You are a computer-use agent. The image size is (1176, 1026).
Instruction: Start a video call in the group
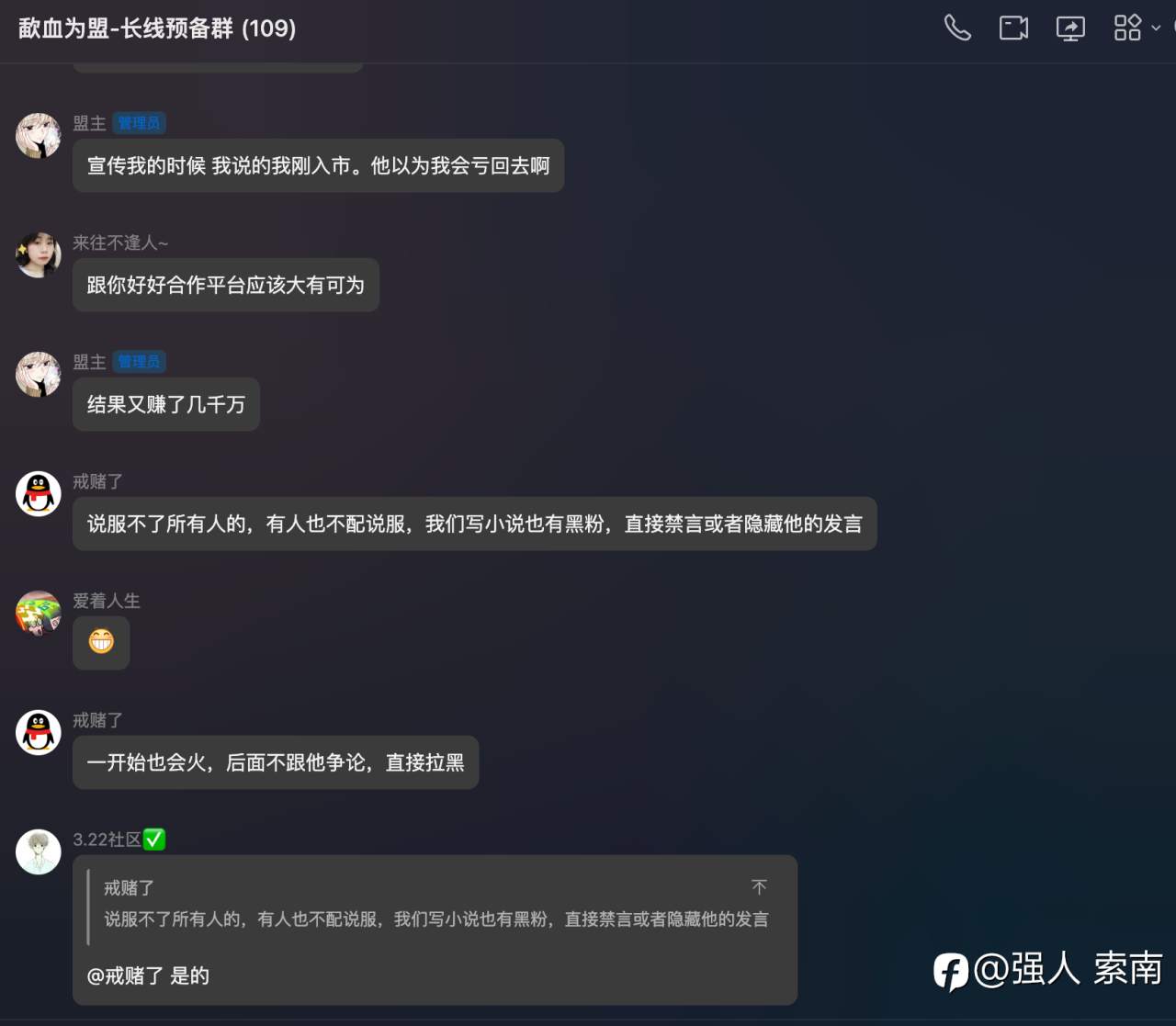[x=1013, y=28]
